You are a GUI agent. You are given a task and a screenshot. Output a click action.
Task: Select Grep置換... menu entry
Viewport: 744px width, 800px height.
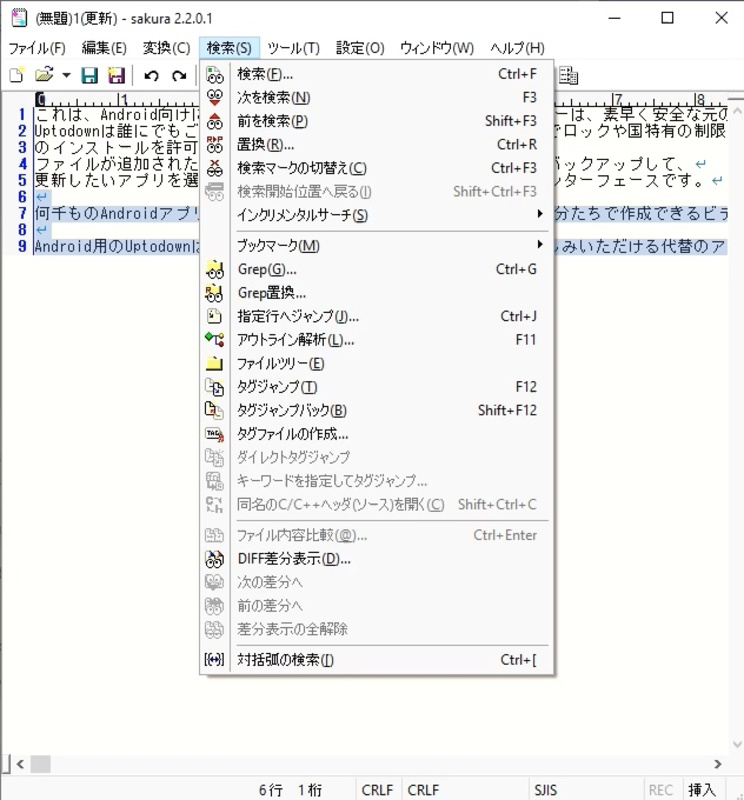pos(377,293)
